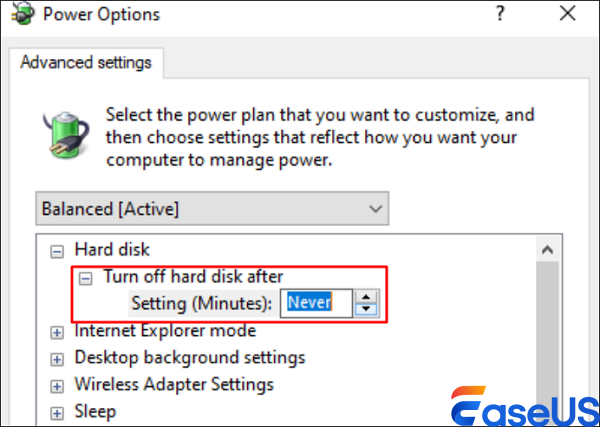Select the Hard disk tree item
Screen dimensions: 600x427
108,250
